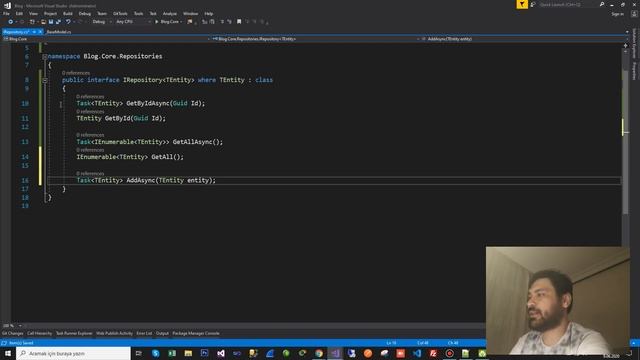This screenshot has height=360, width=640.
Task: Open the File menu
Action: click(x=6, y=13)
